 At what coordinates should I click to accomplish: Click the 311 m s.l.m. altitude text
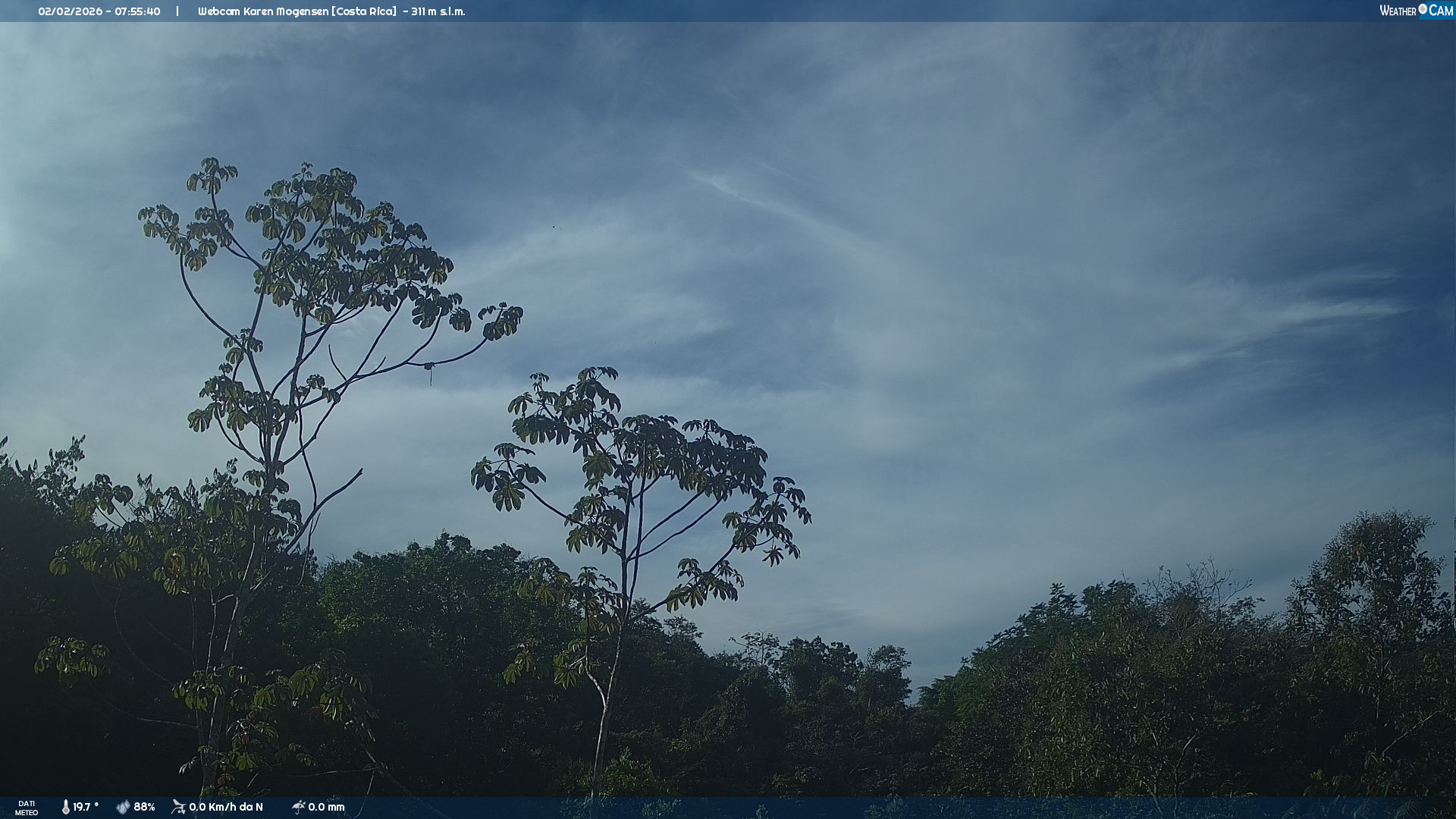pos(438,11)
